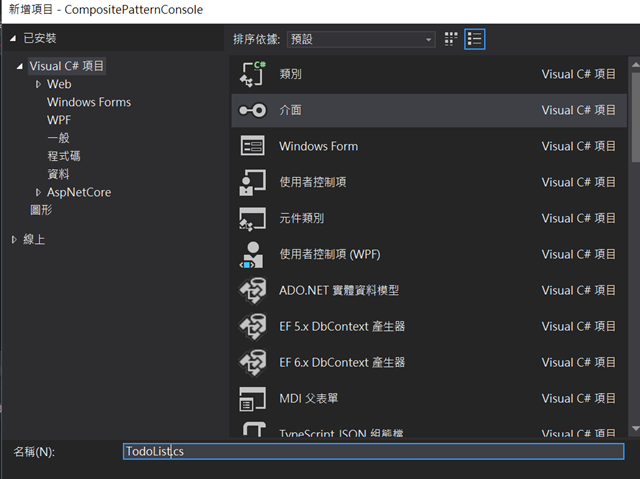The height and width of the screenshot is (479, 640).
Task: Choose the MDI 父表單 template icon
Action: pyautogui.click(x=253, y=399)
